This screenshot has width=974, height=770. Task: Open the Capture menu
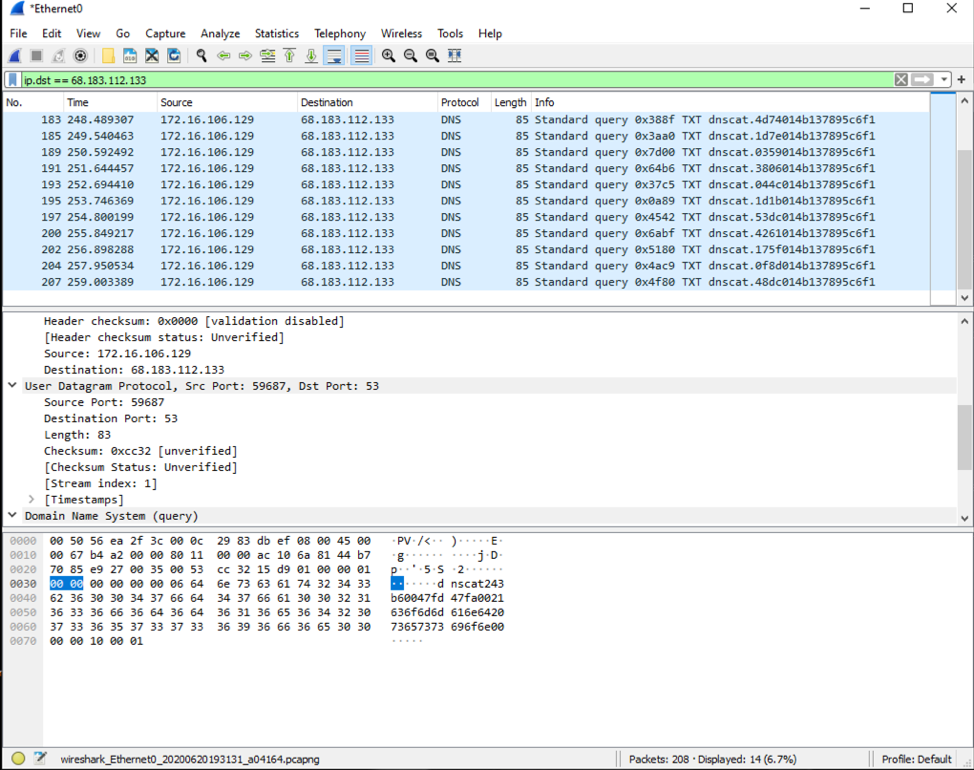tap(165, 34)
